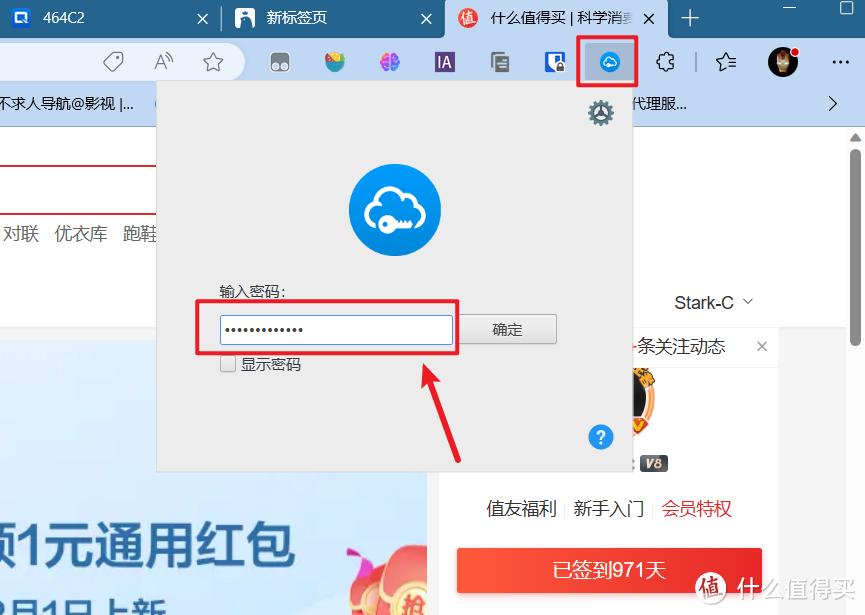Viewport: 865px width, 615px height.
Task: Click the Read Aloud icon in address bar
Action: 164,62
